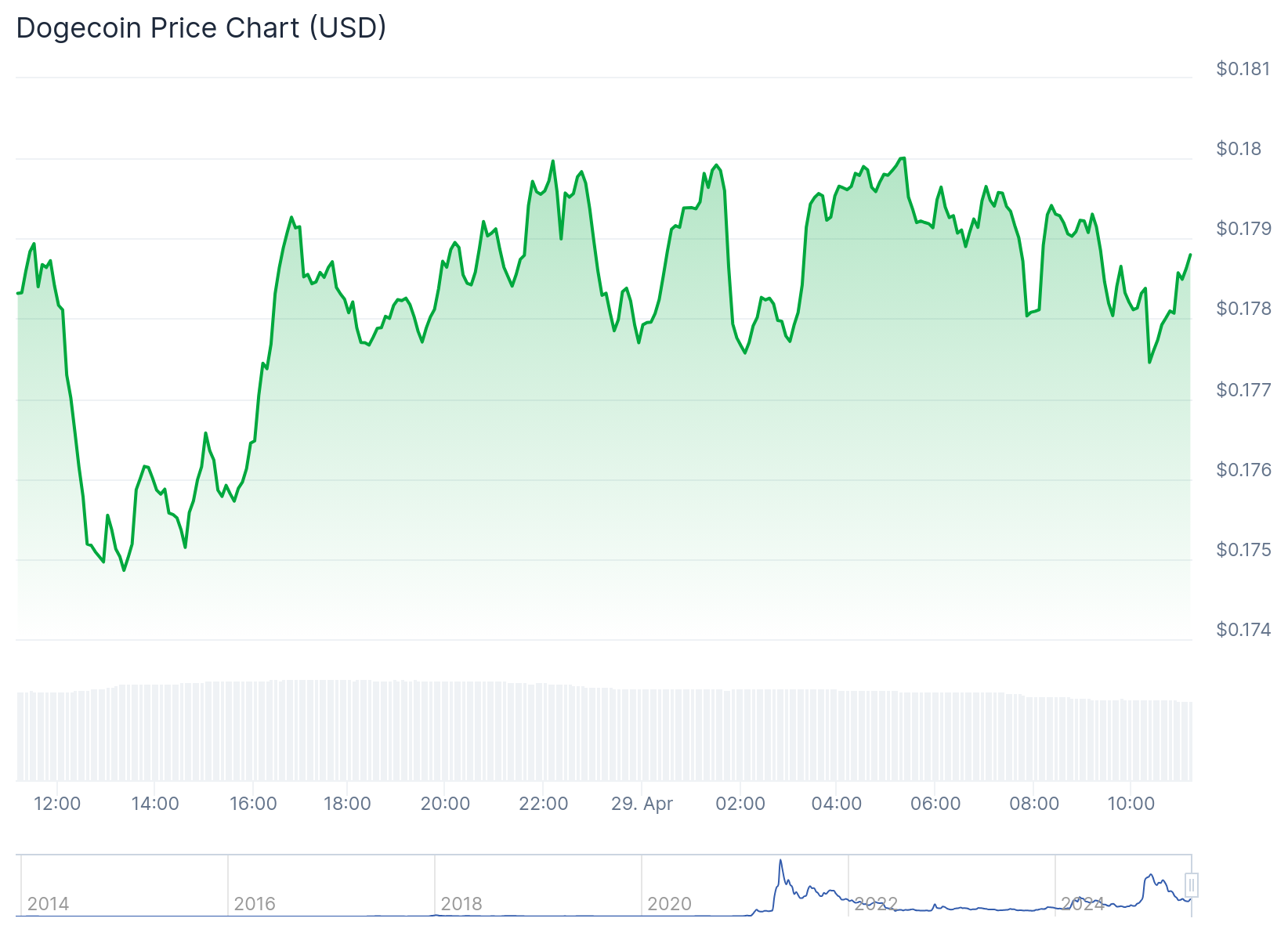
Task: Click the range navigator handle at right edge
Action: click(x=1191, y=885)
